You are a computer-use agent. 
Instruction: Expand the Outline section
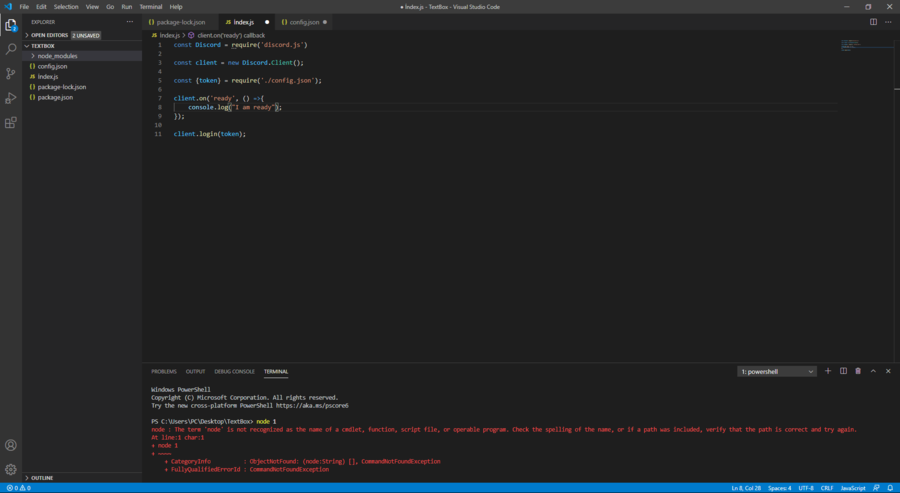click(x=42, y=478)
